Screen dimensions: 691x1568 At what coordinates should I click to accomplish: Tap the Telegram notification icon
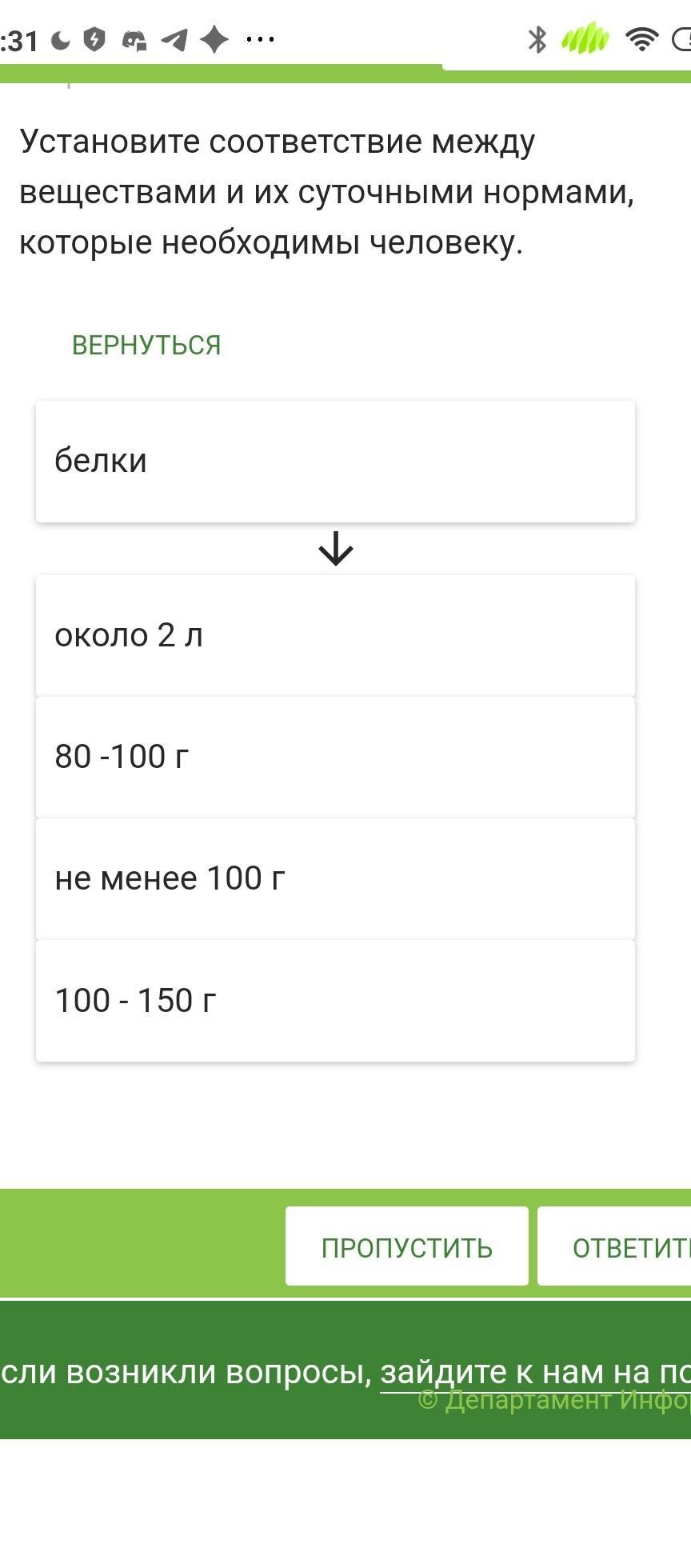point(174,39)
